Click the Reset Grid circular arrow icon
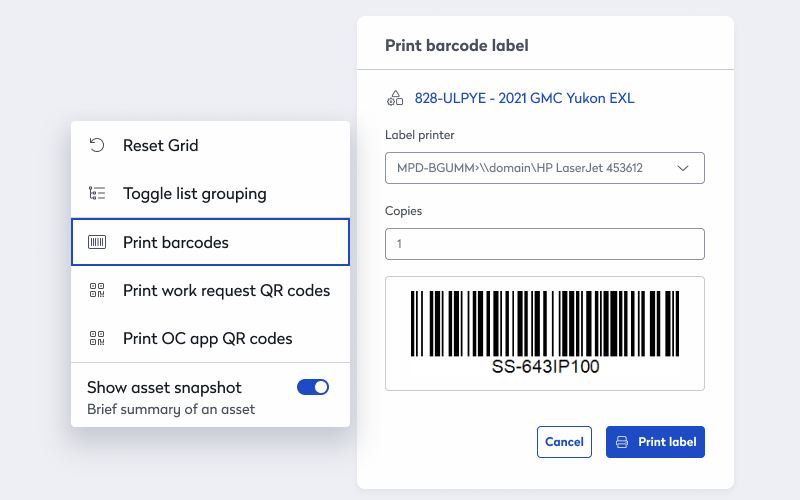Screen dimensions: 800x500 (x=97, y=145)
